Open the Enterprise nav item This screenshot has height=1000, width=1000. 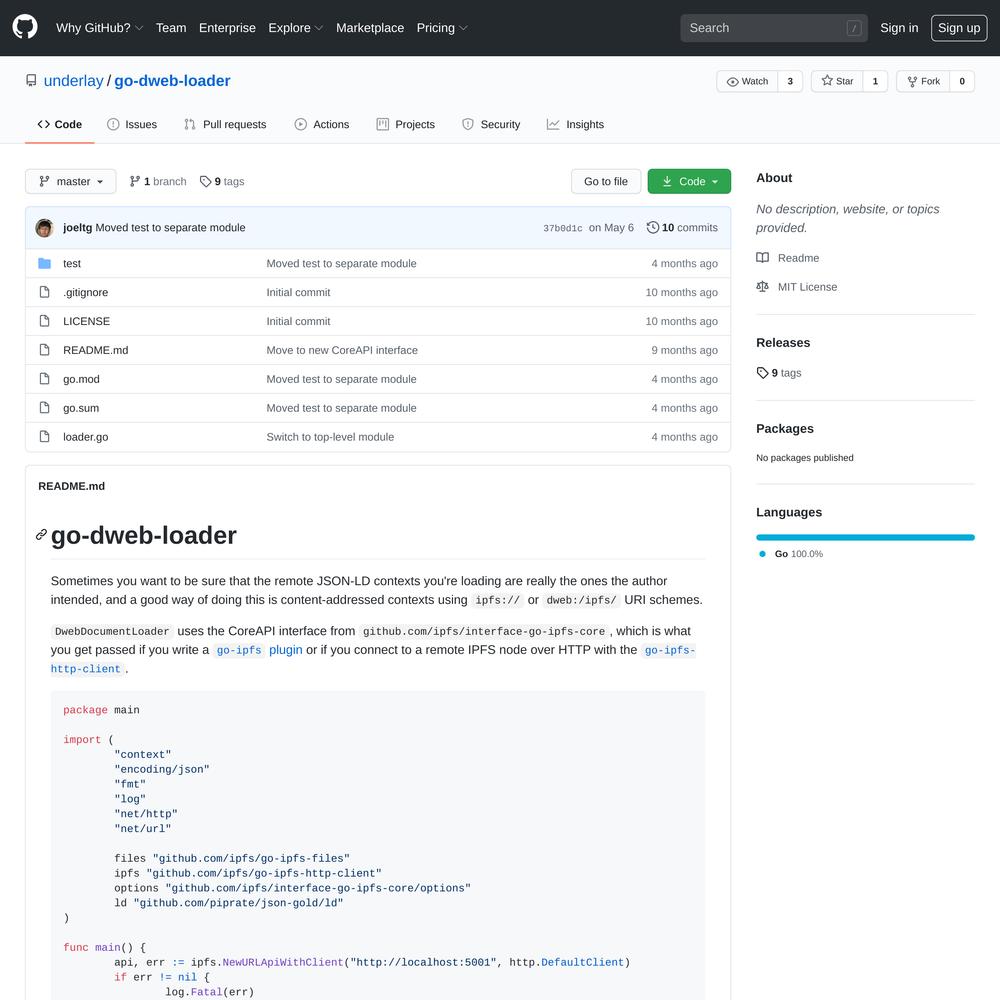click(x=227, y=28)
